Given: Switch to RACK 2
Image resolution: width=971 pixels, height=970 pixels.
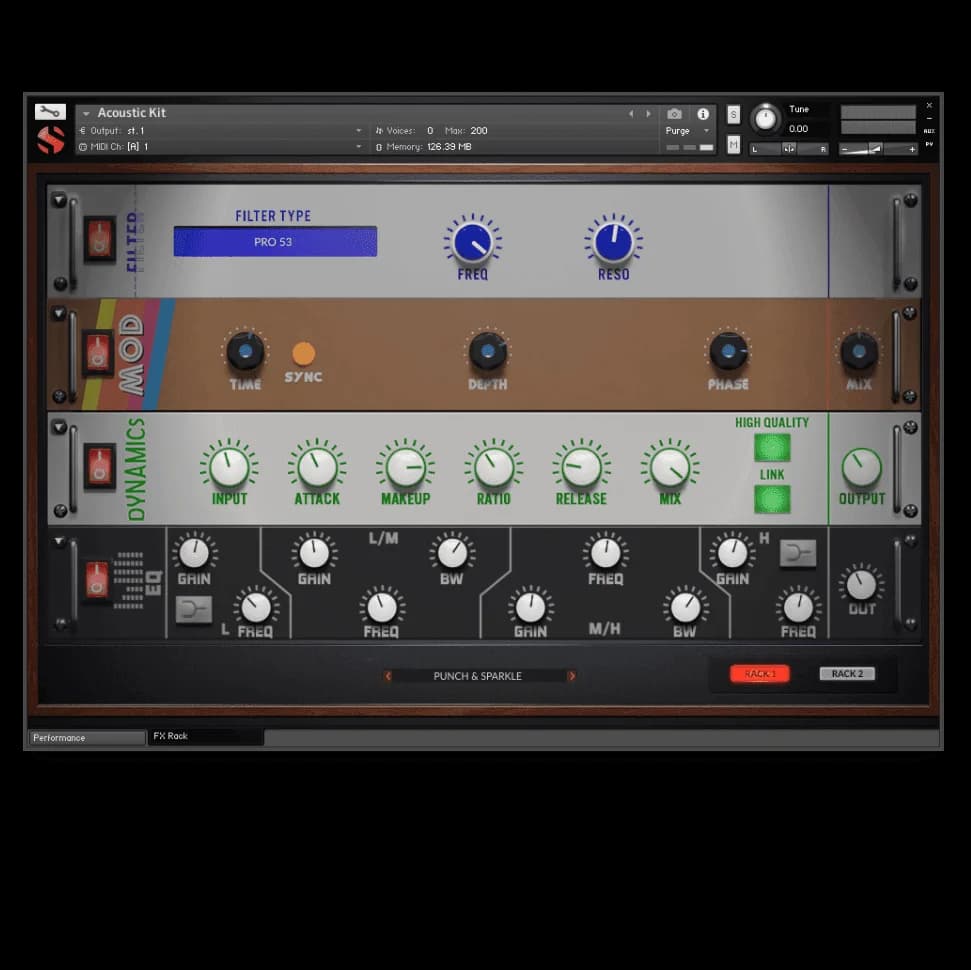Looking at the screenshot, I should coord(846,673).
